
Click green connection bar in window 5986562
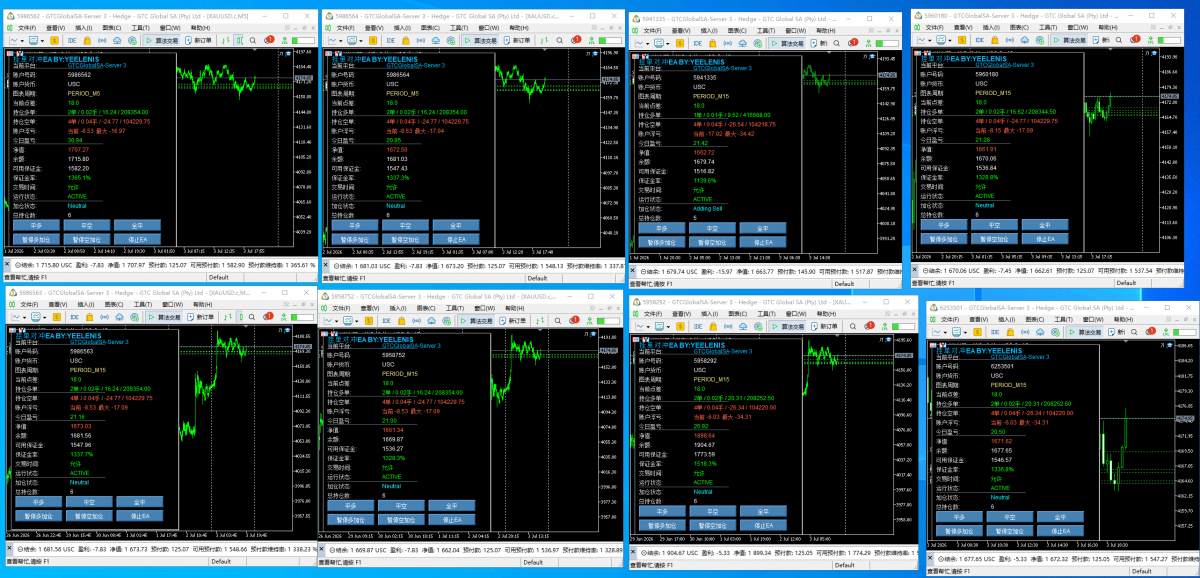tap(303, 40)
